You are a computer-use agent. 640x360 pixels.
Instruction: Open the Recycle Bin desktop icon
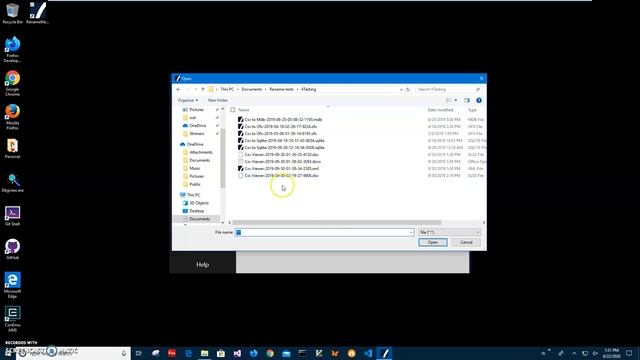click(12, 13)
